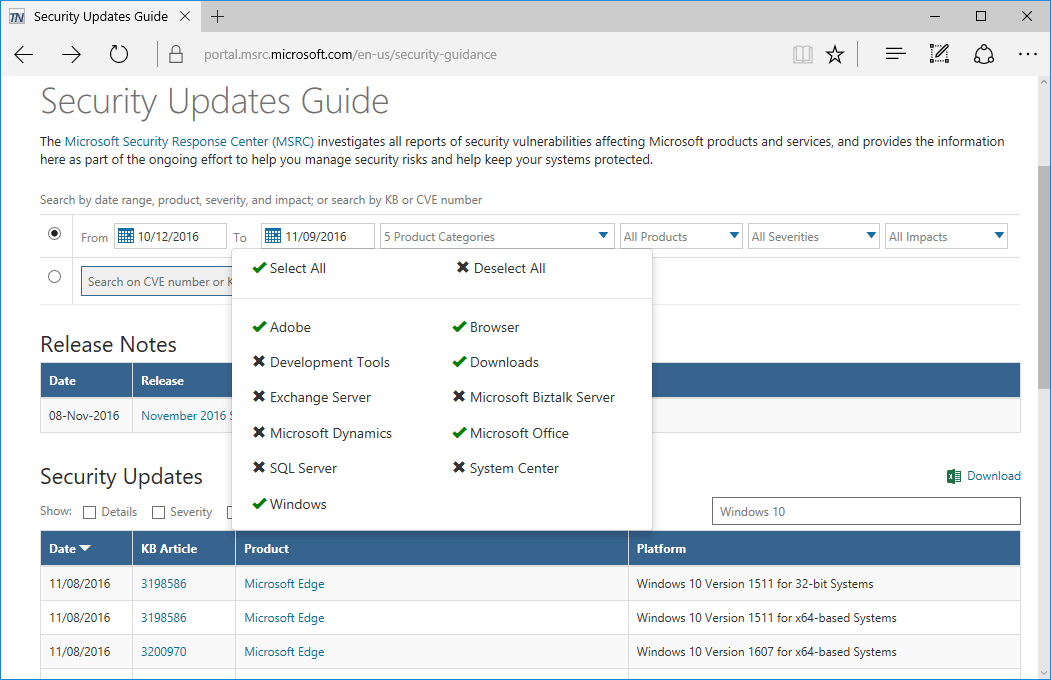Expand the All Products dropdown

(x=681, y=236)
